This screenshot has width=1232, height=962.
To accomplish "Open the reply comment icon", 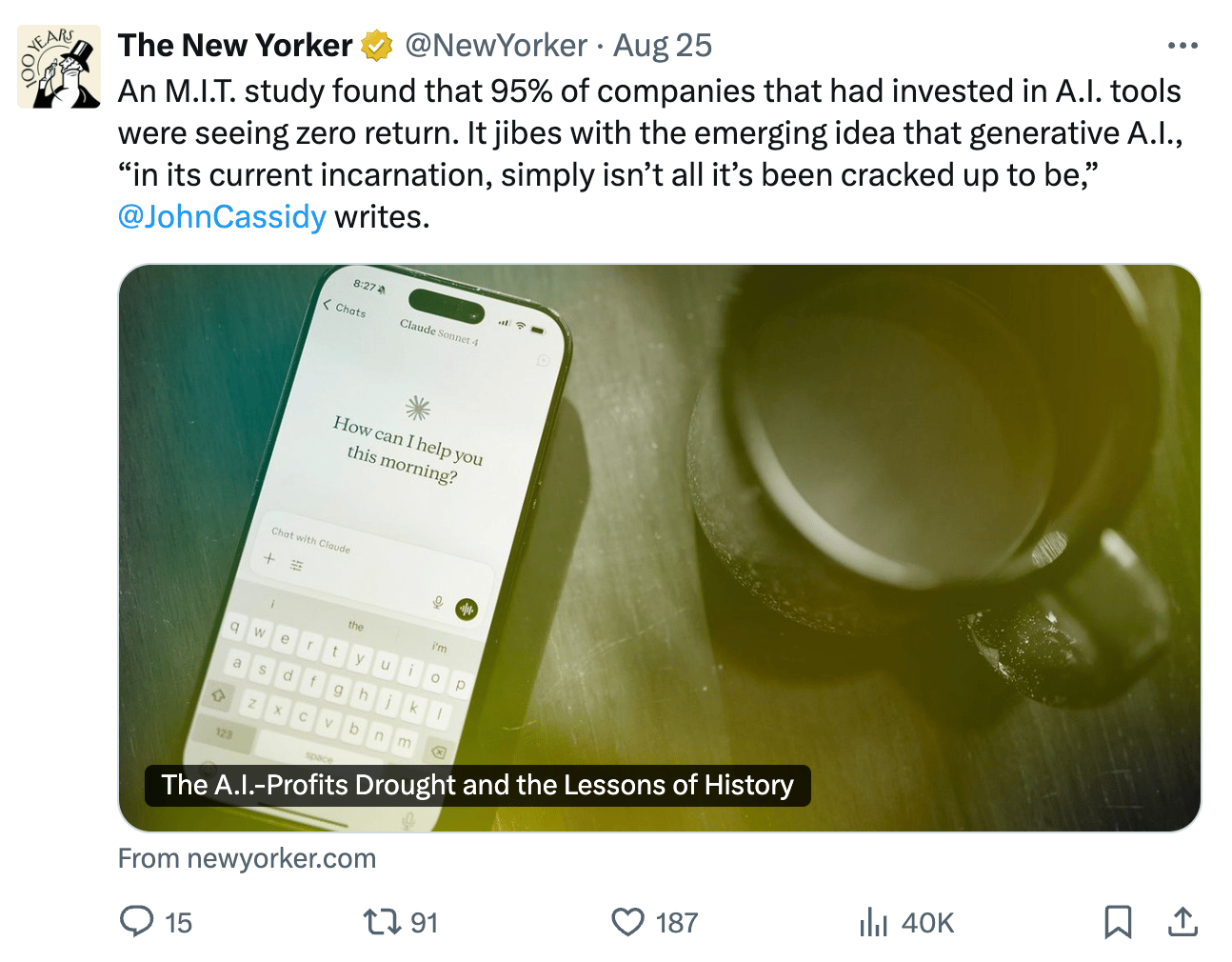I will [137, 921].
